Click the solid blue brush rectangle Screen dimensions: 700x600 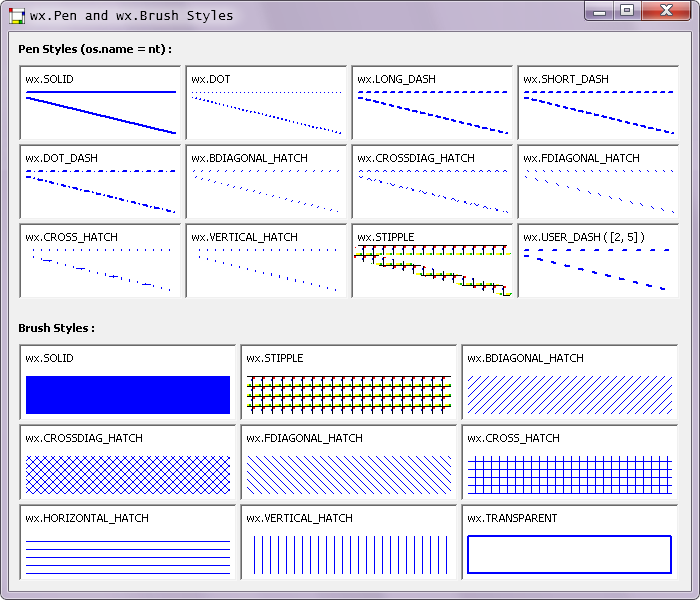point(128,394)
